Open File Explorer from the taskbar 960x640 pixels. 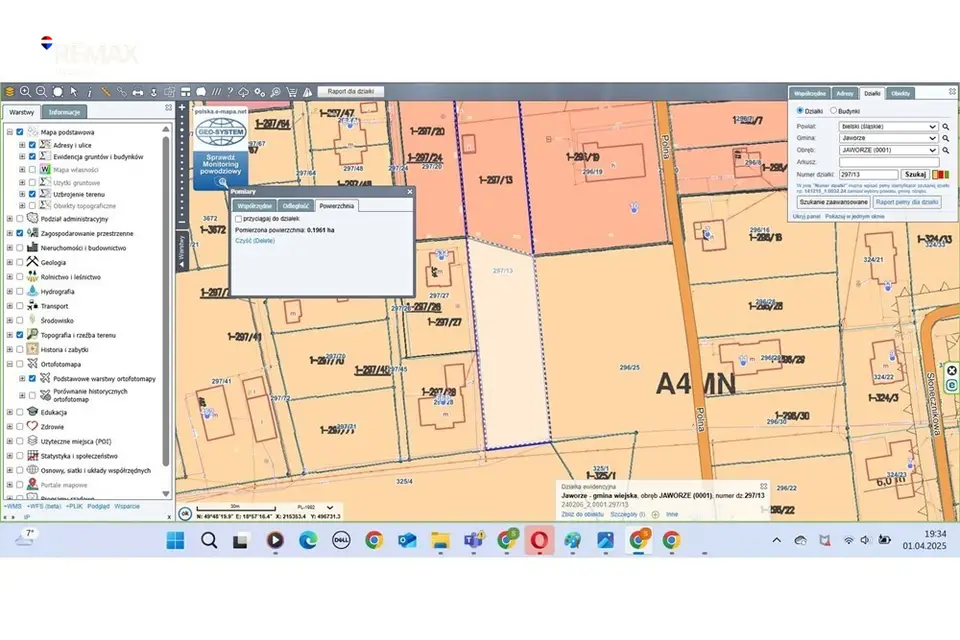coord(440,540)
